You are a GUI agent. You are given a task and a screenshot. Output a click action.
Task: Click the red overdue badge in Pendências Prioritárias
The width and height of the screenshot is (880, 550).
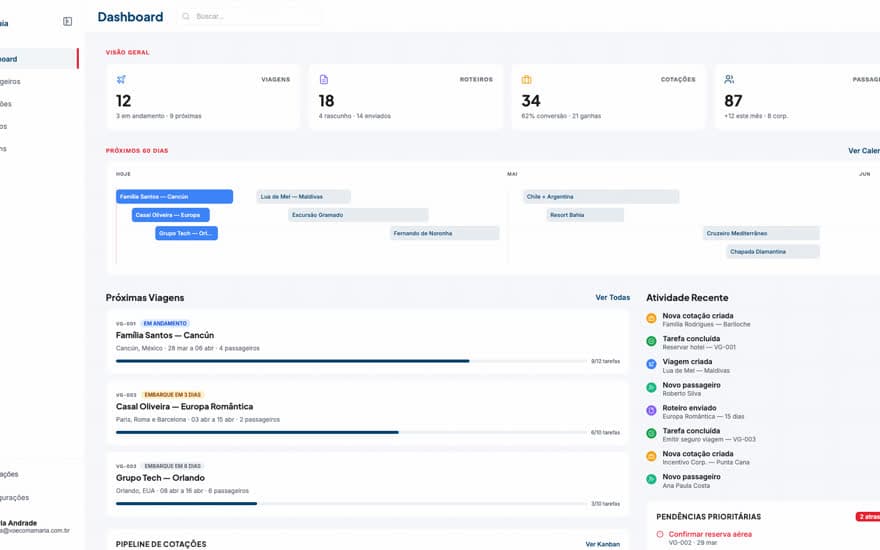pyautogui.click(x=868, y=516)
